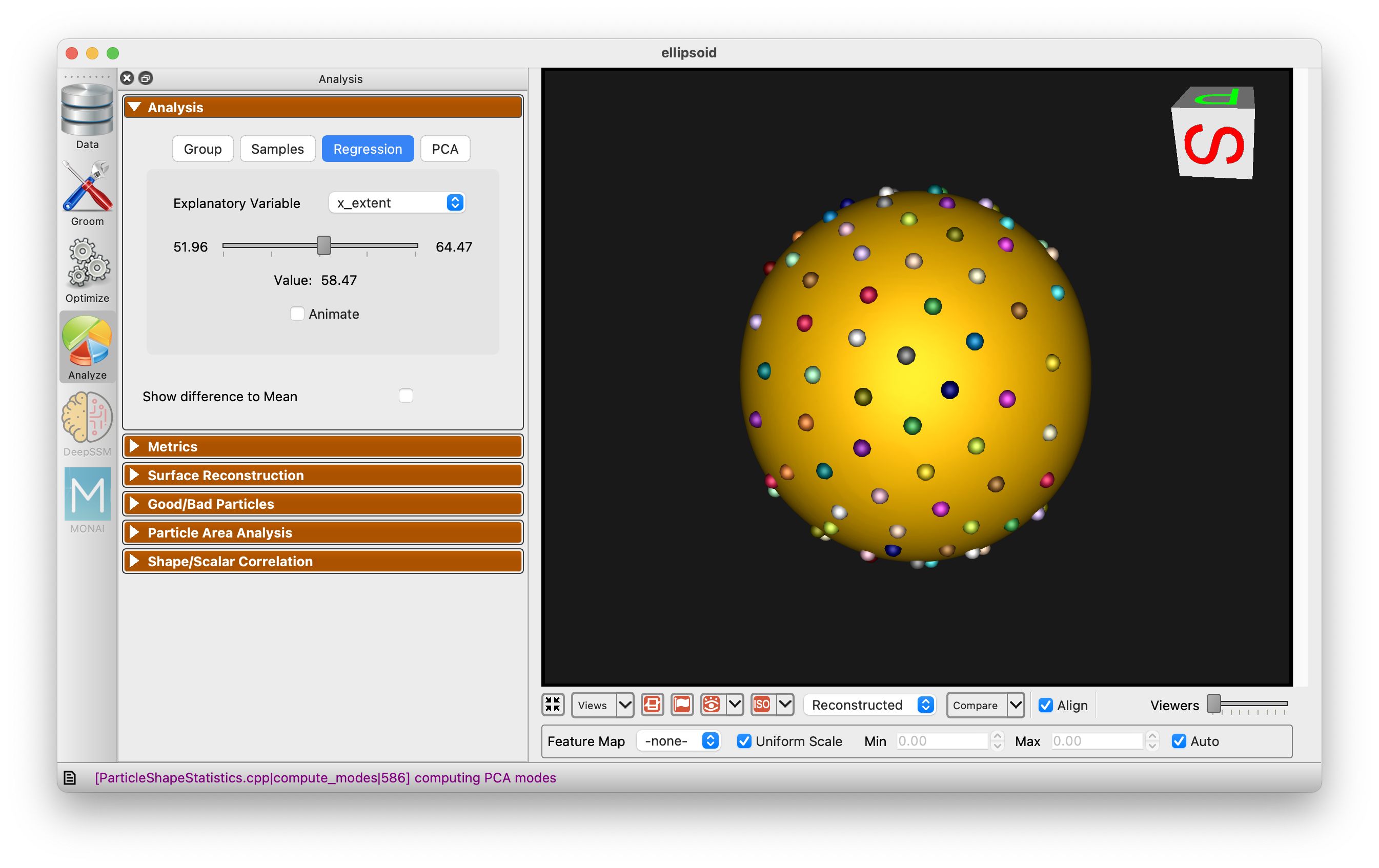Expand the Metrics section

coord(323,447)
